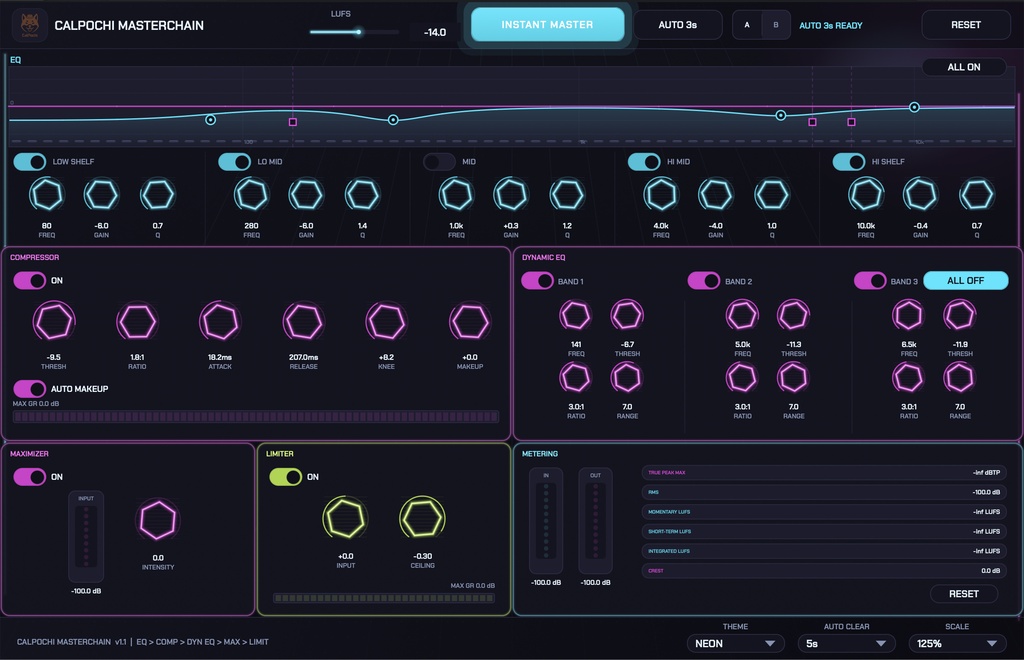Click the compressor THRESH knob

point(54,321)
